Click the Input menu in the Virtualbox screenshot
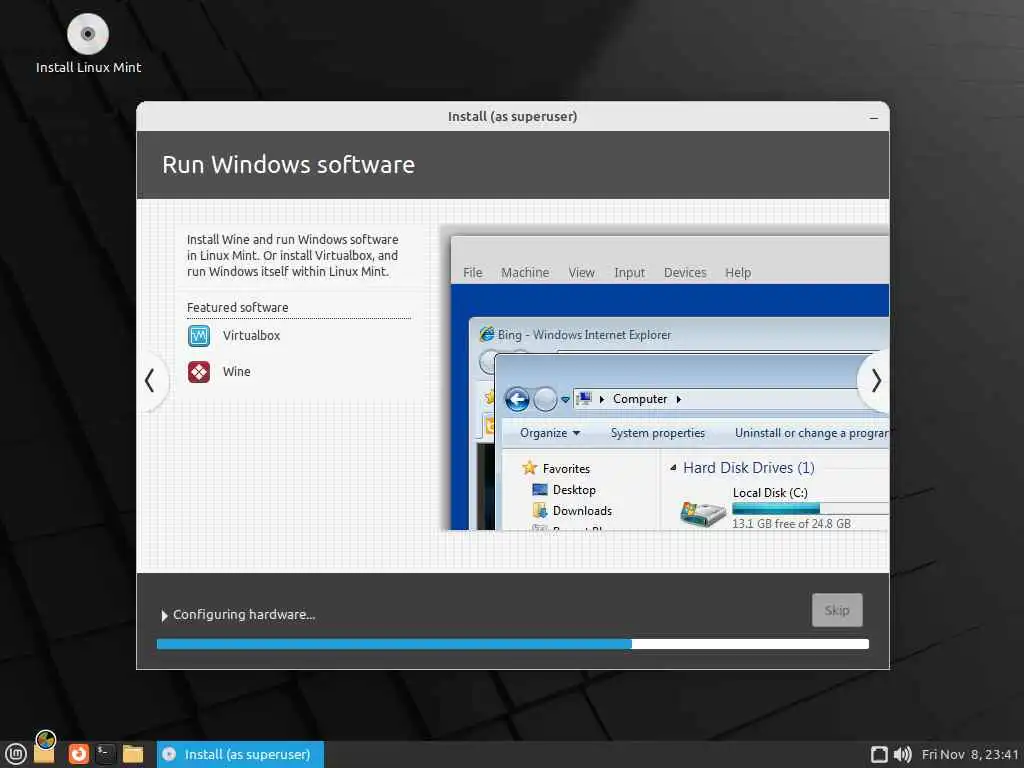Viewport: 1024px width, 768px height. (x=630, y=272)
